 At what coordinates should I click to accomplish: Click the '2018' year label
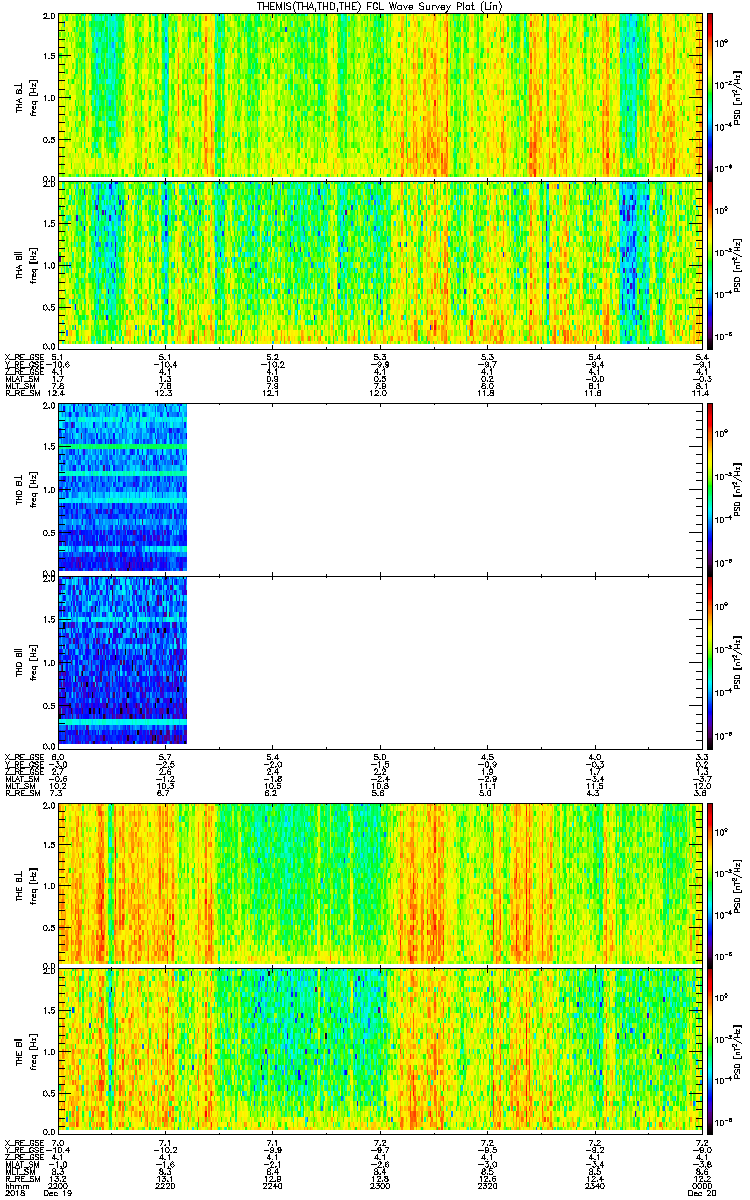pos(13,1193)
